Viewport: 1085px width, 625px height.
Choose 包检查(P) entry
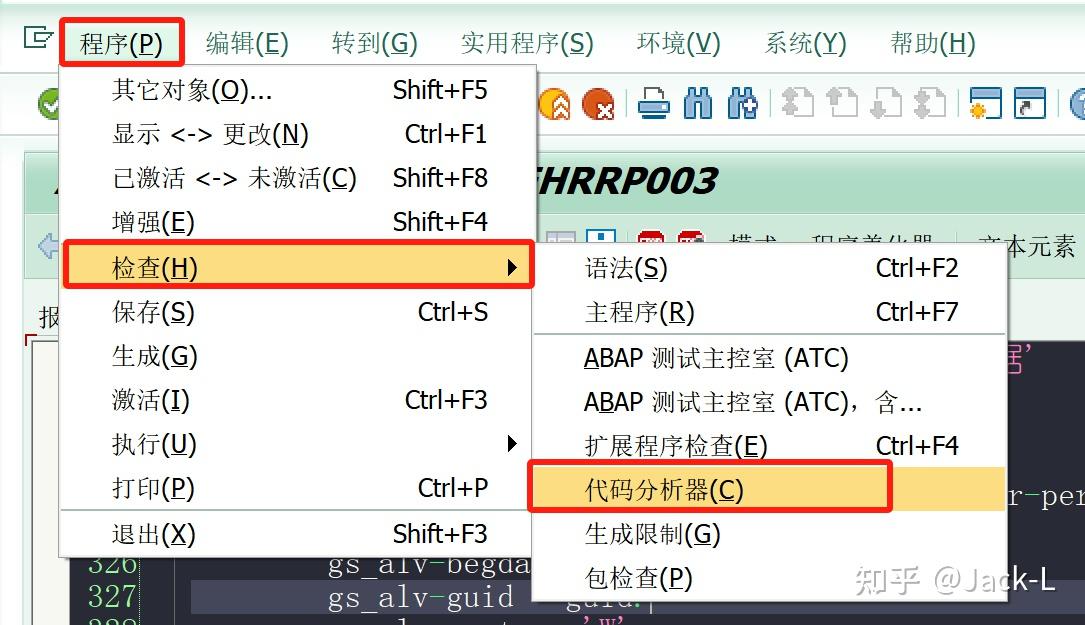769,579
